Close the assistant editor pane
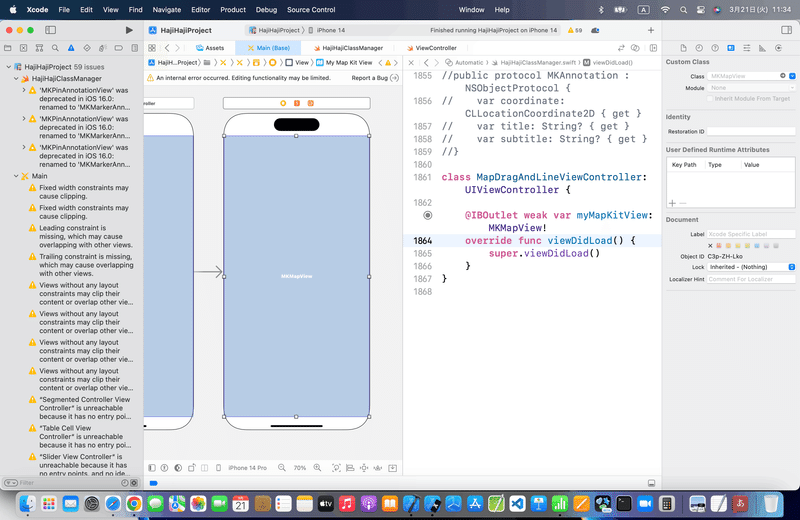This screenshot has width=800, height=520. [411, 63]
